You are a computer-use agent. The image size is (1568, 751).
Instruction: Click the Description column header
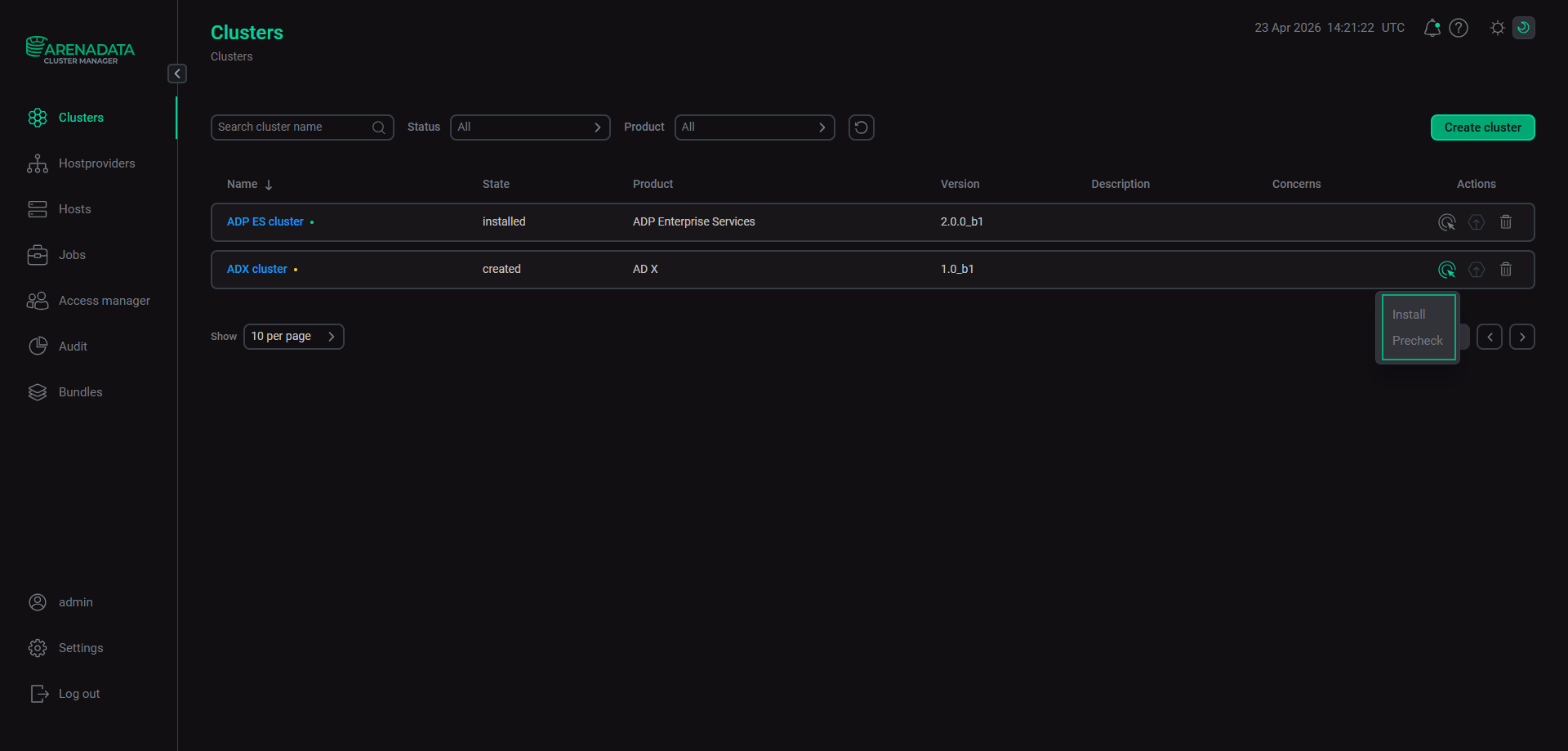coord(1120,185)
